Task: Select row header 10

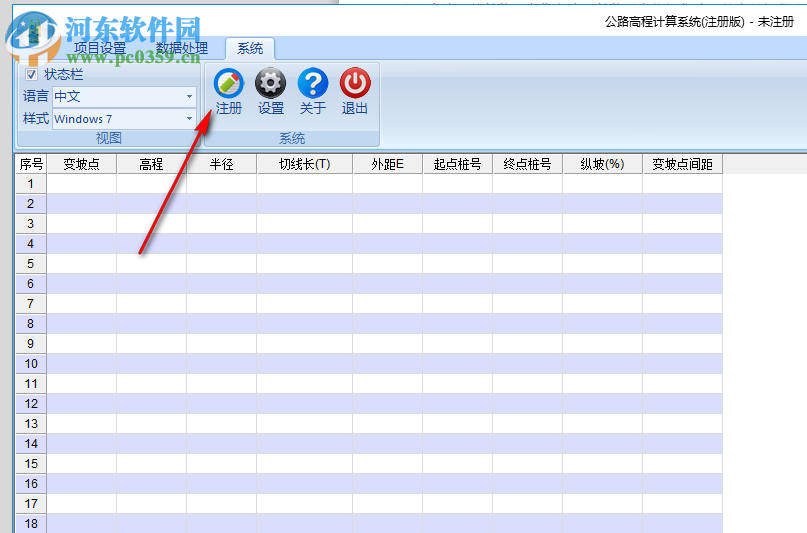Action: click(31, 364)
